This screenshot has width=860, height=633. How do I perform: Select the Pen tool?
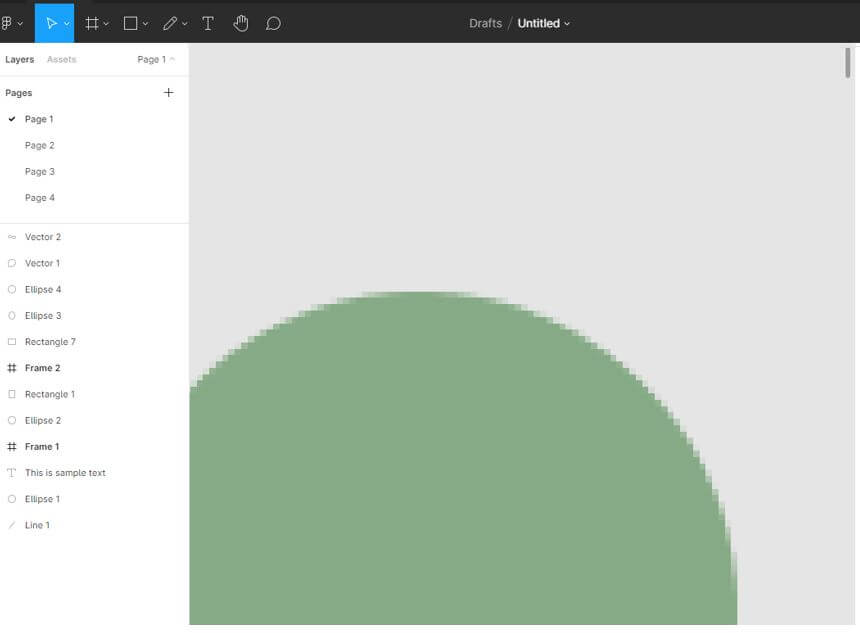pyautogui.click(x=170, y=24)
